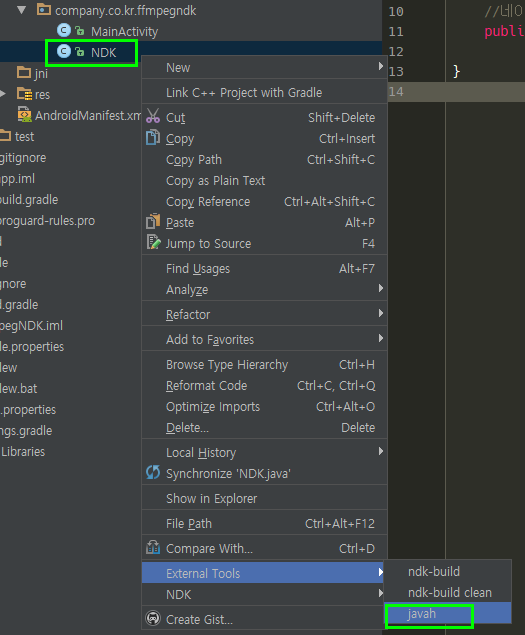The width and height of the screenshot is (525, 635).
Task: Select Browse Type Hierarchy
Action: tap(264, 364)
